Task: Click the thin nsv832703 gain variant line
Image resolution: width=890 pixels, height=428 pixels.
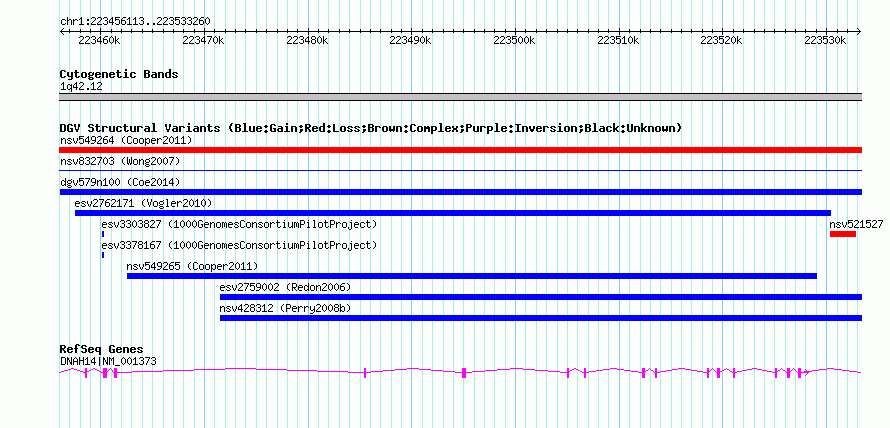Action: pyautogui.click(x=460, y=170)
